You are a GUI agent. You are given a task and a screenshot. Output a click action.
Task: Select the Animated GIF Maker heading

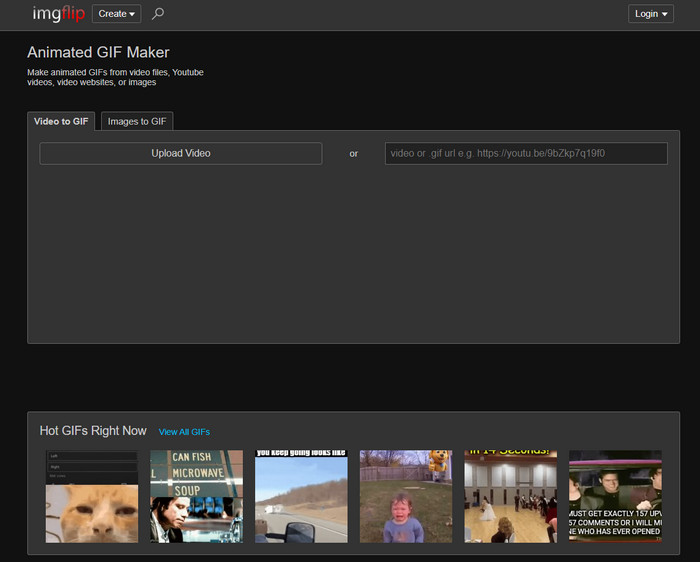click(x=98, y=52)
